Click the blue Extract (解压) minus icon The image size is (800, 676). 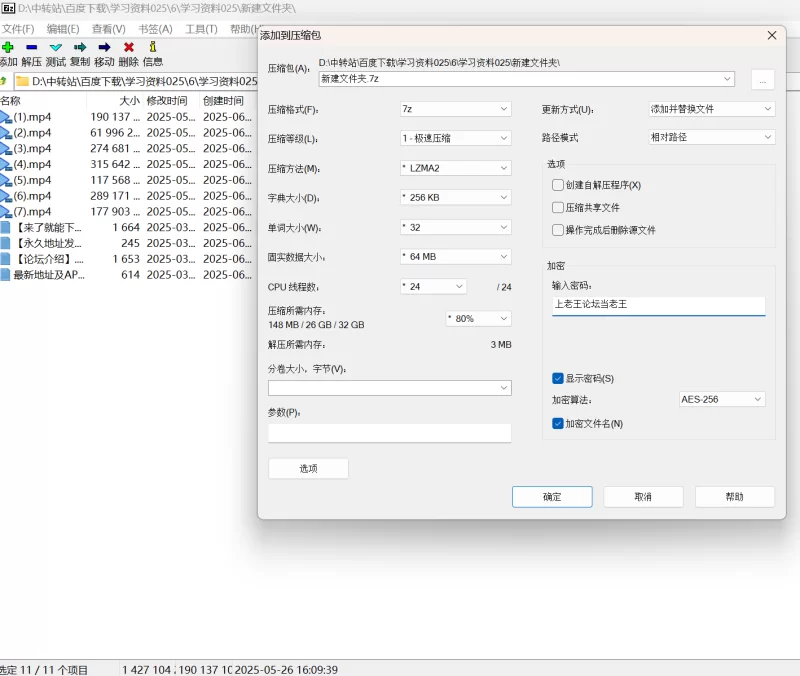tap(32, 47)
